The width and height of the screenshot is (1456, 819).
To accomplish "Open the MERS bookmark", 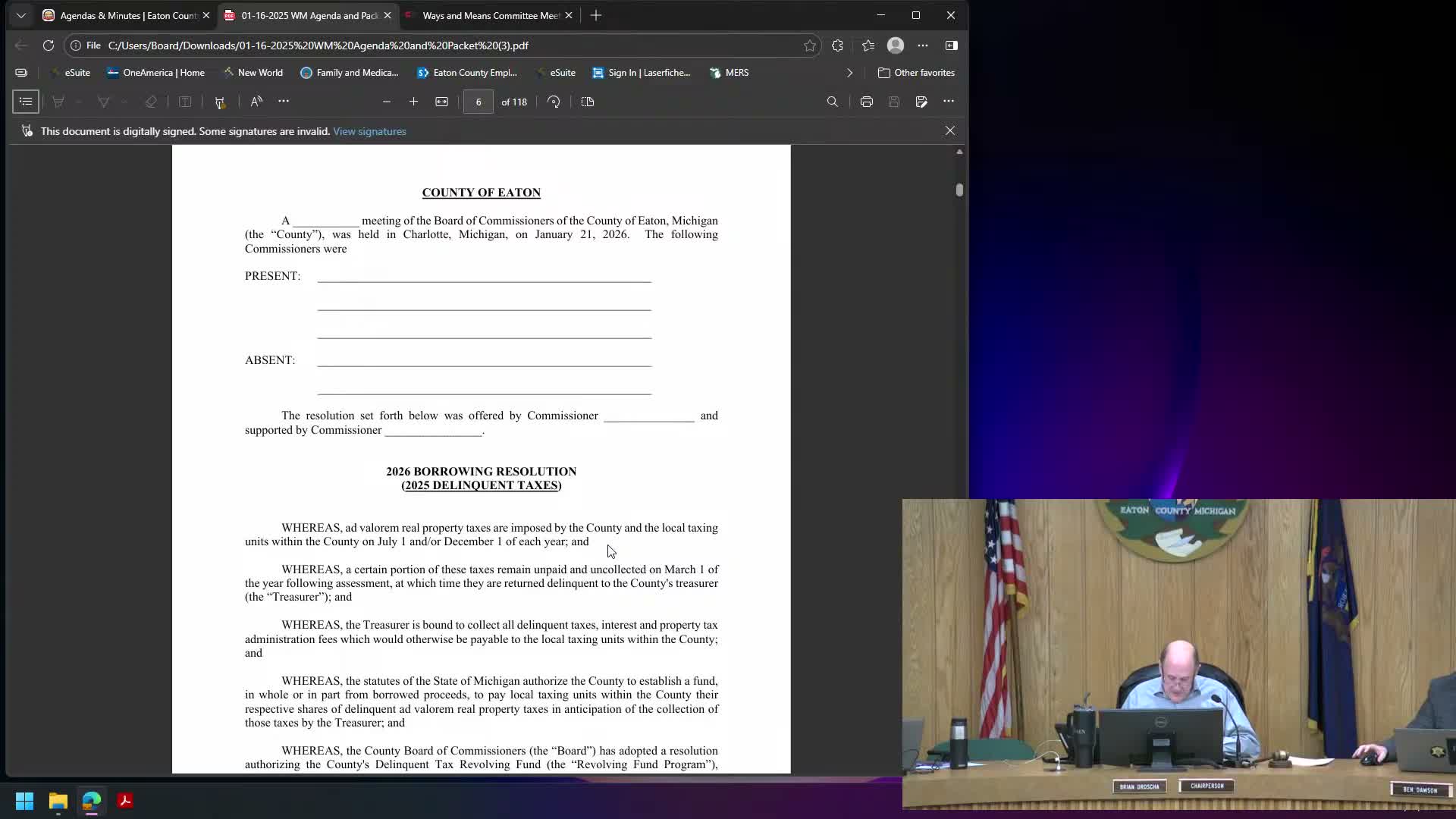I will pyautogui.click(x=730, y=73).
